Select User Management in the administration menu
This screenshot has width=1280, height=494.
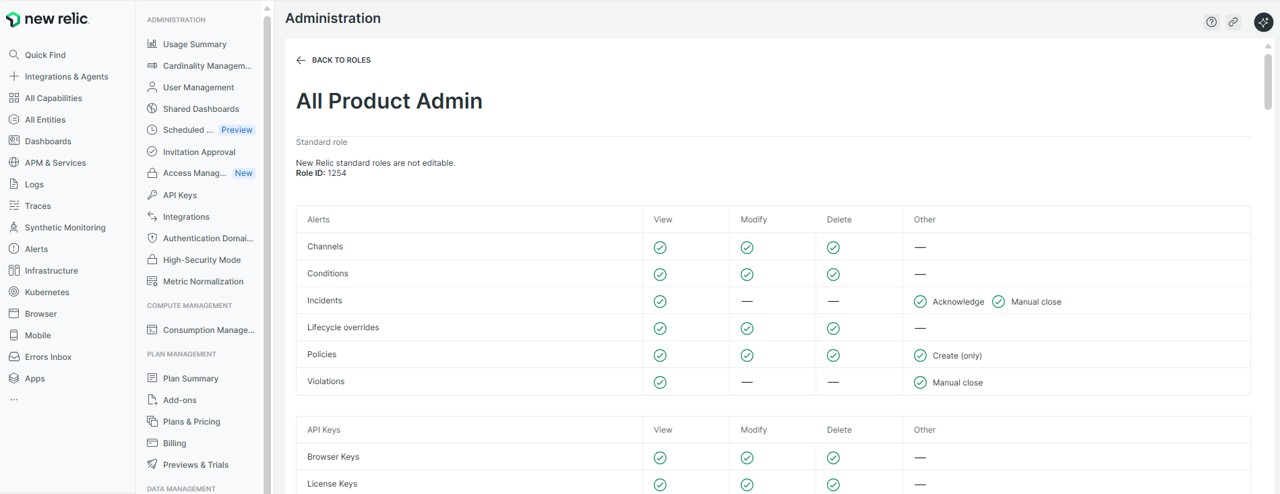[198, 88]
